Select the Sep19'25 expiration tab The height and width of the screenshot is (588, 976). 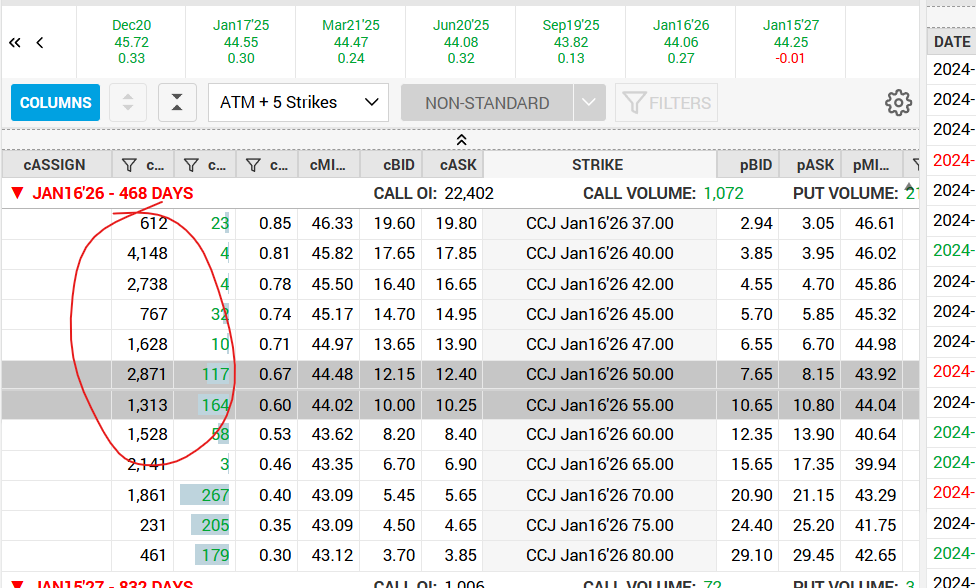(571, 42)
